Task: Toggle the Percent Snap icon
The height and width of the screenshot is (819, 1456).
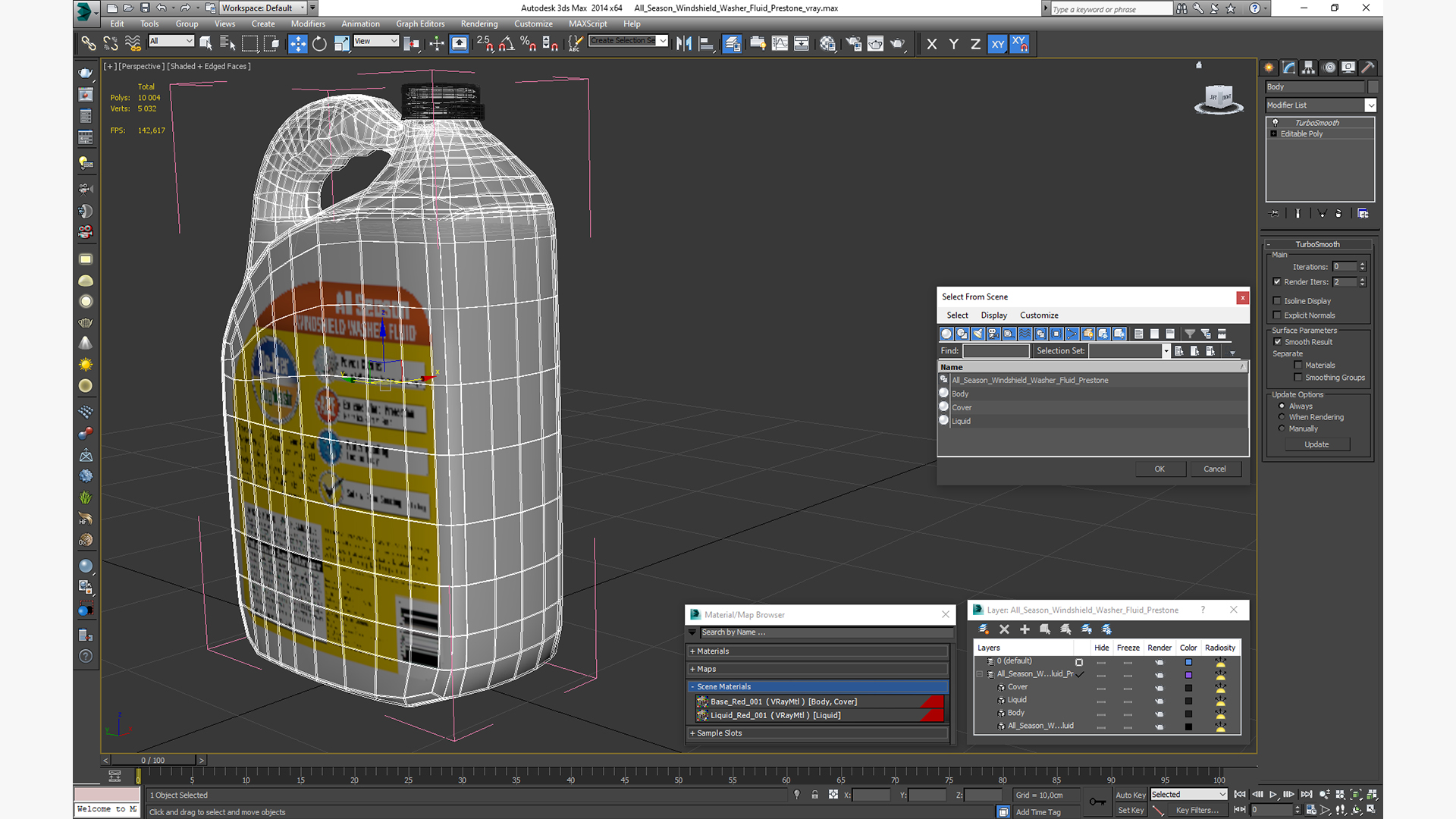Action: click(529, 44)
